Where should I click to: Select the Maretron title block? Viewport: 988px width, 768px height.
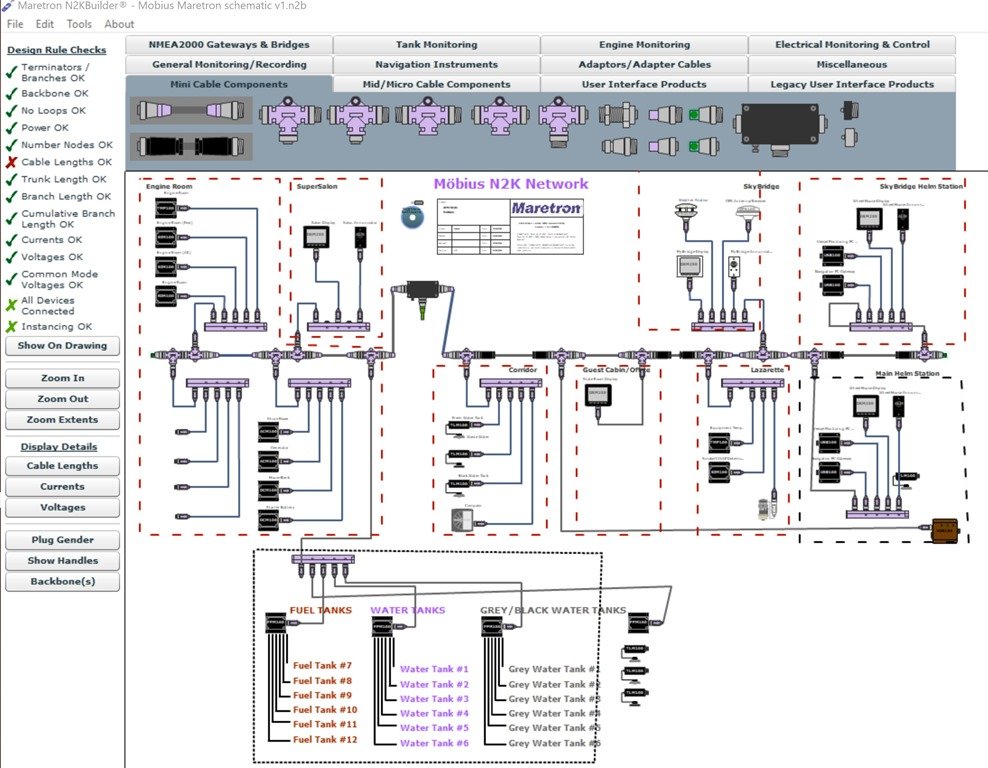(x=510, y=226)
